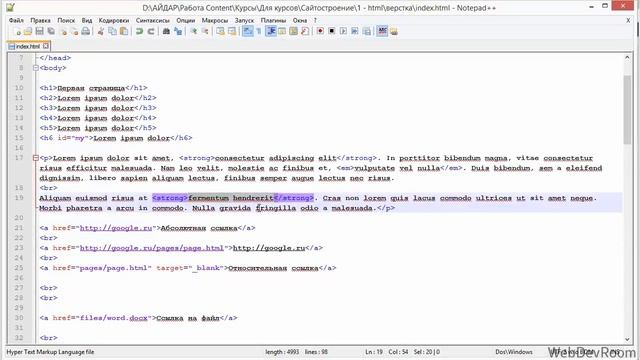Click the scrollbar up arrow

627,58
